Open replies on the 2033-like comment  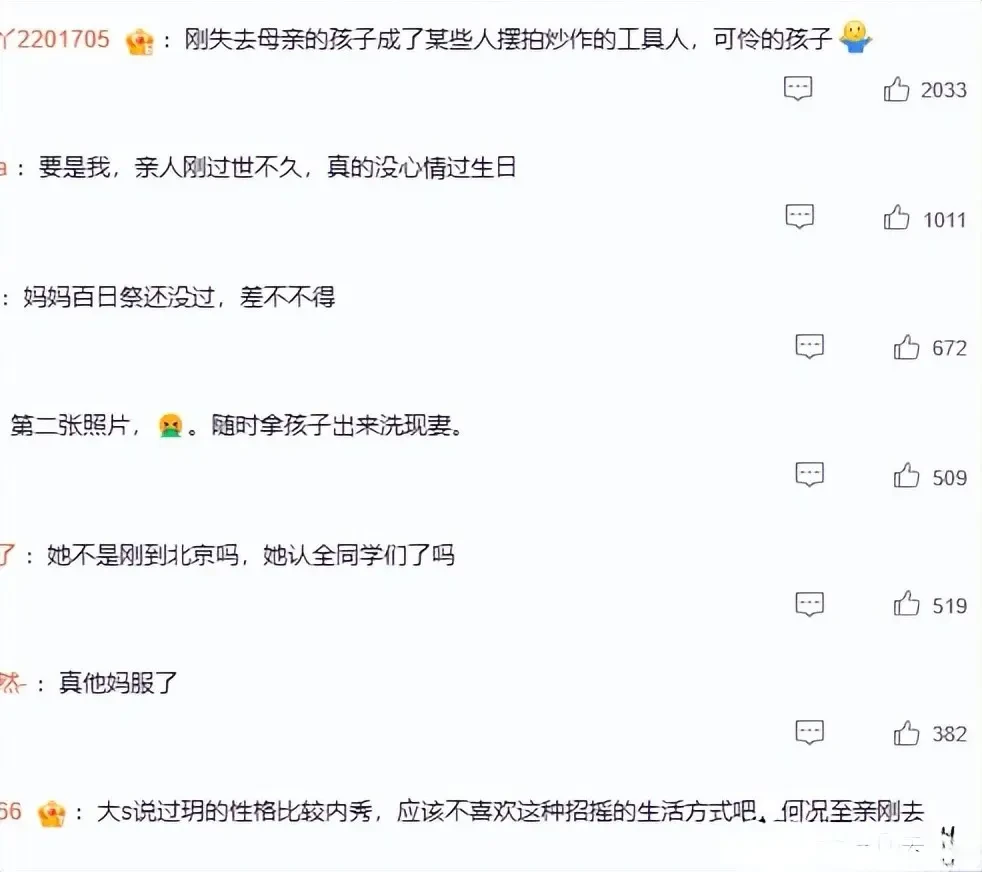click(798, 88)
